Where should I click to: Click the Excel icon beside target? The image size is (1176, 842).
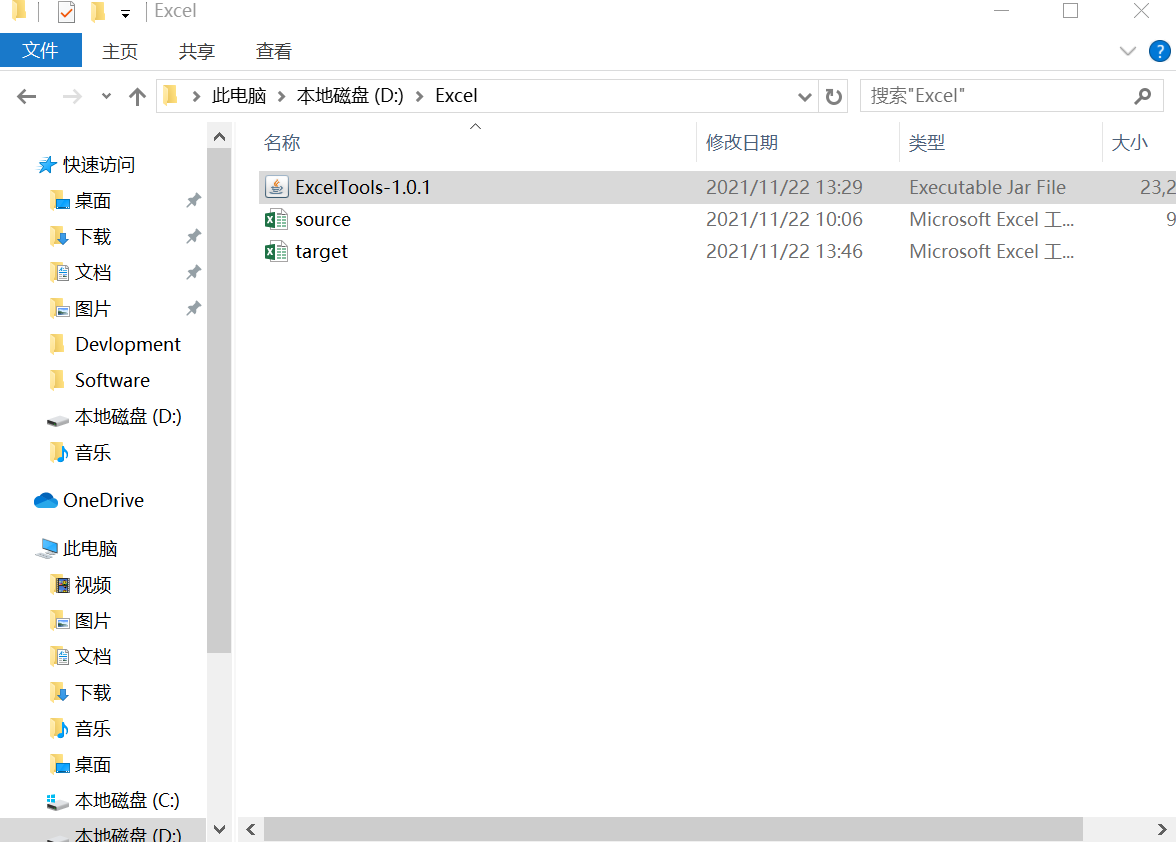click(x=277, y=251)
